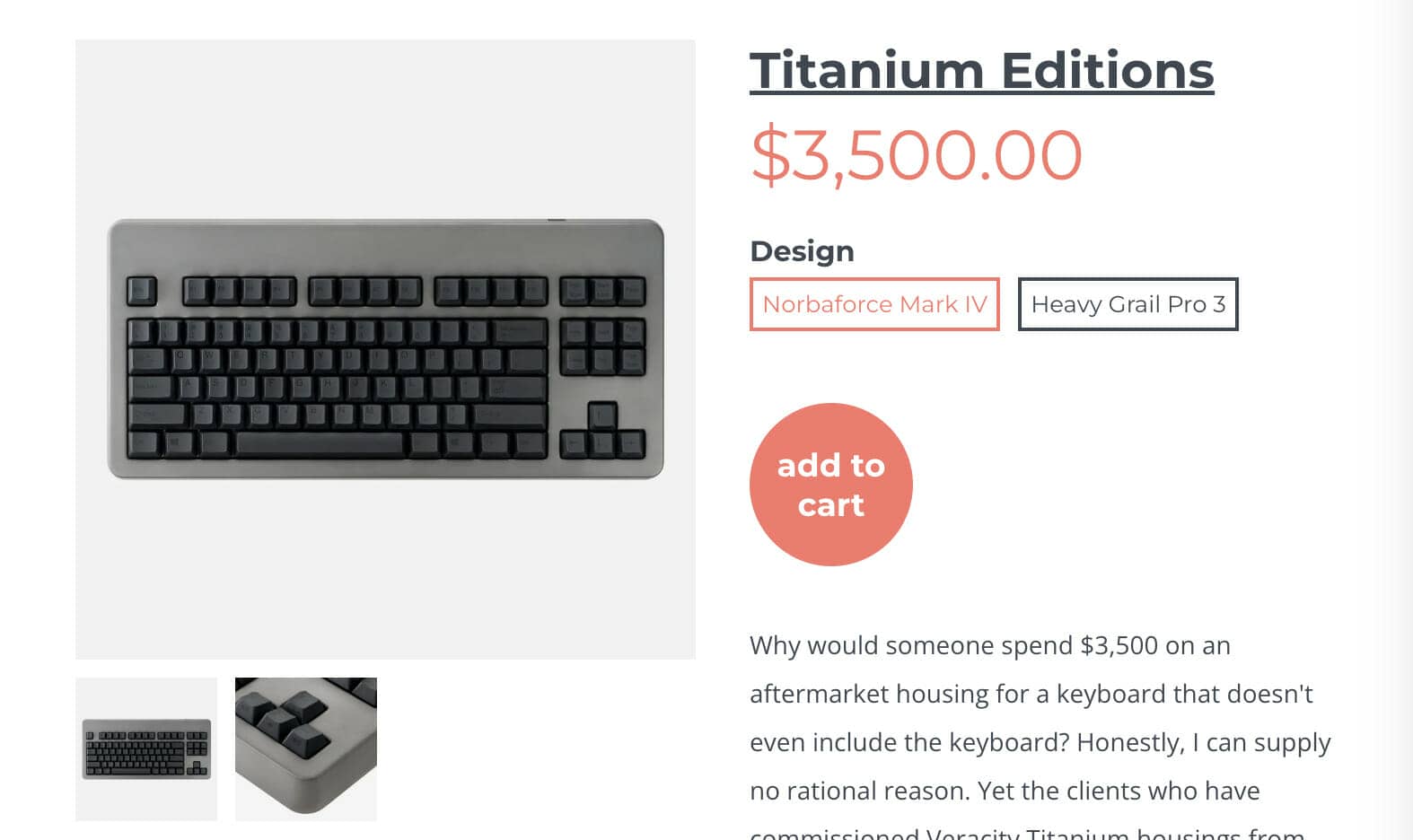Click the first function key group in photo
Image resolution: width=1413 pixels, height=840 pixels.
(239, 290)
